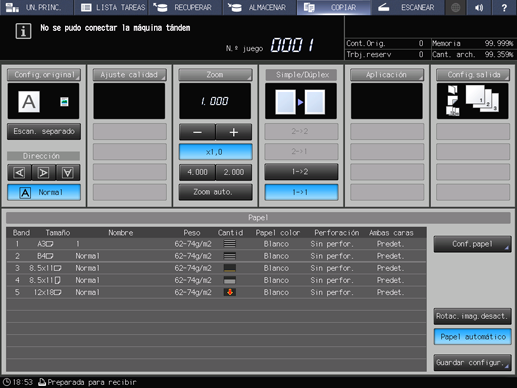Viewport: 517px width, 388px height.
Task: Open the Config. original settings
Action: tap(44, 75)
